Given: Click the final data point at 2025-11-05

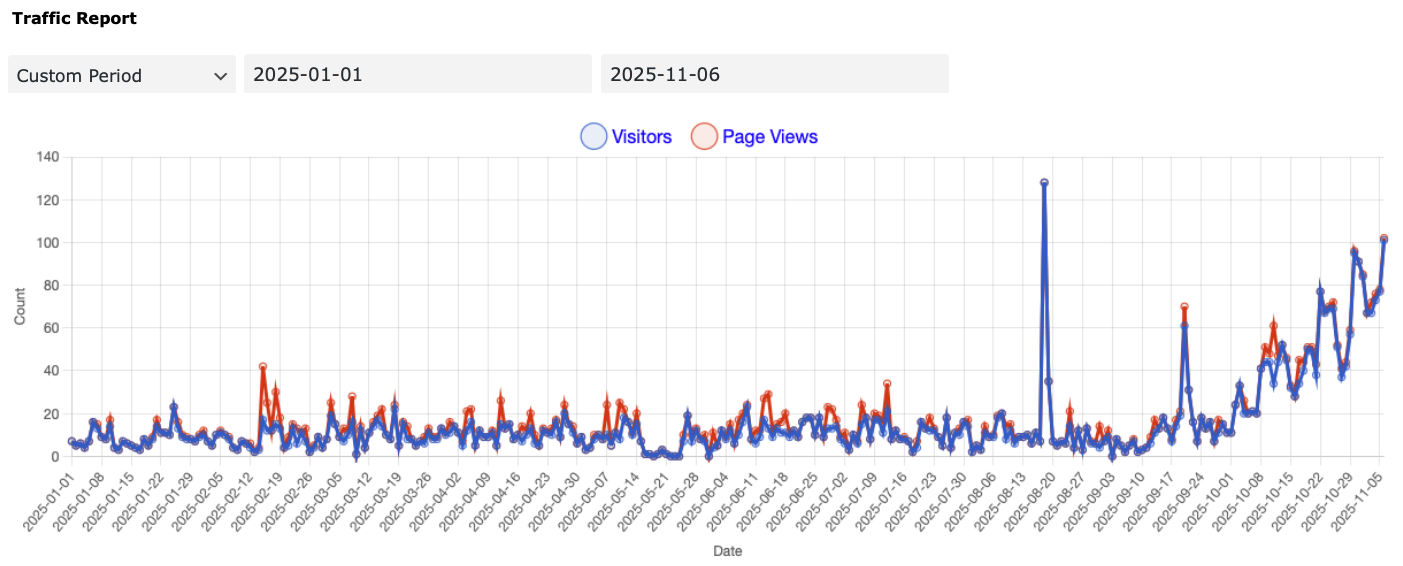Looking at the screenshot, I should tap(1384, 239).
